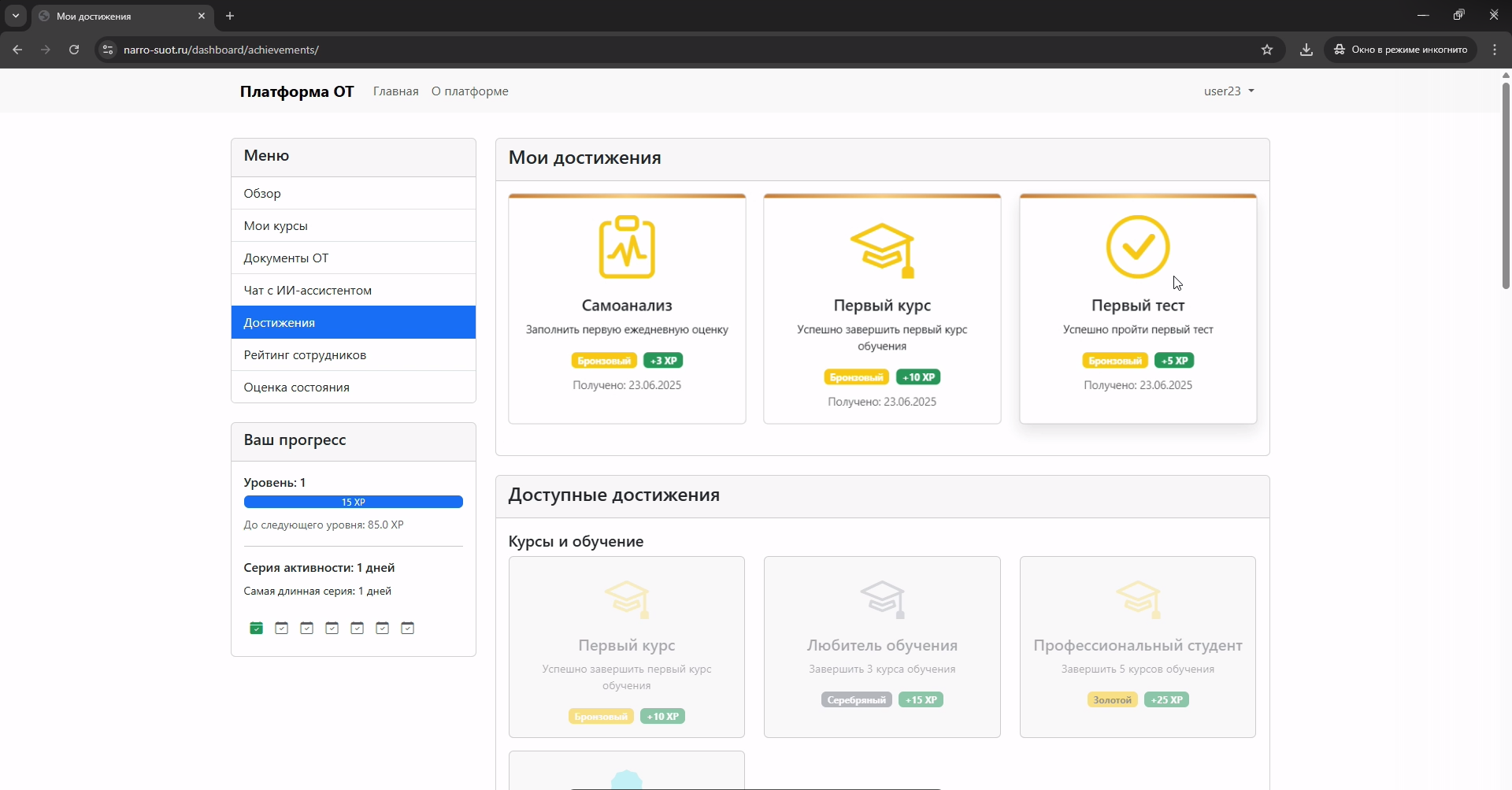Select Главная in the top navigation
The width and height of the screenshot is (1512, 790).
(x=395, y=91)
